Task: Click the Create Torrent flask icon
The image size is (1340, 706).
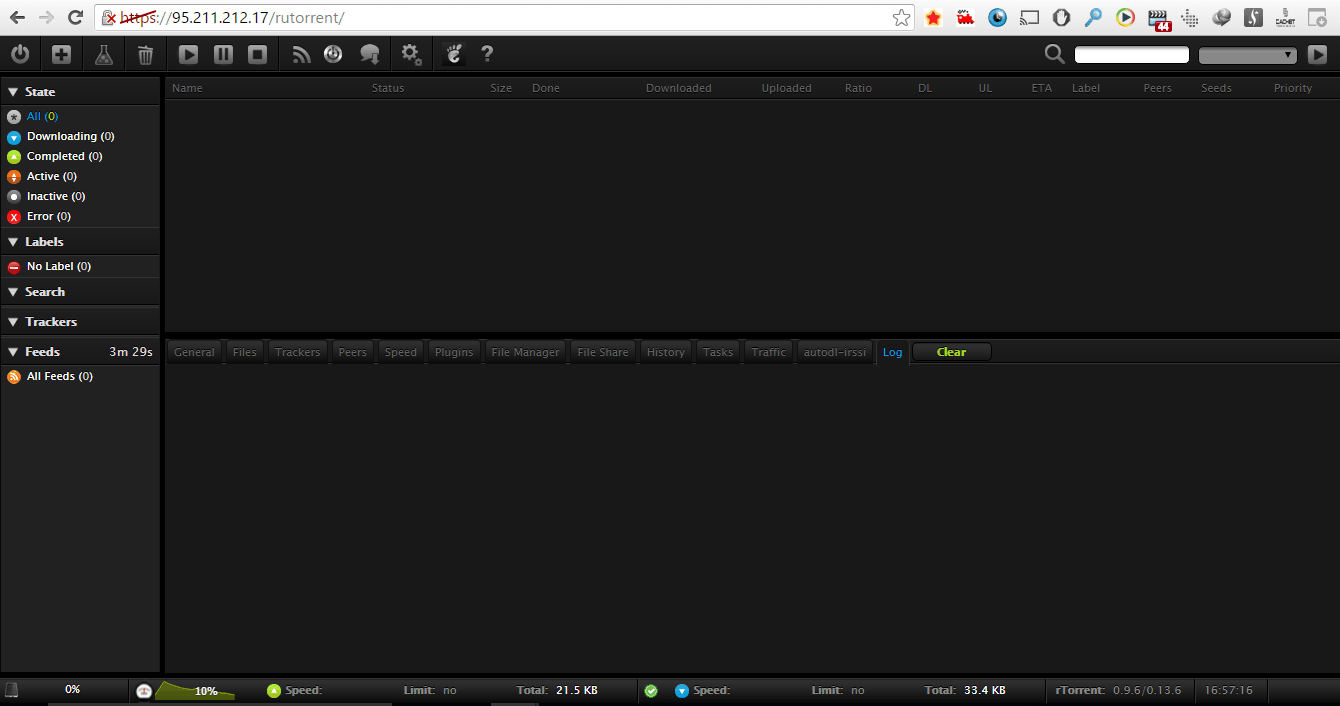Action: [x=104, y=55]
